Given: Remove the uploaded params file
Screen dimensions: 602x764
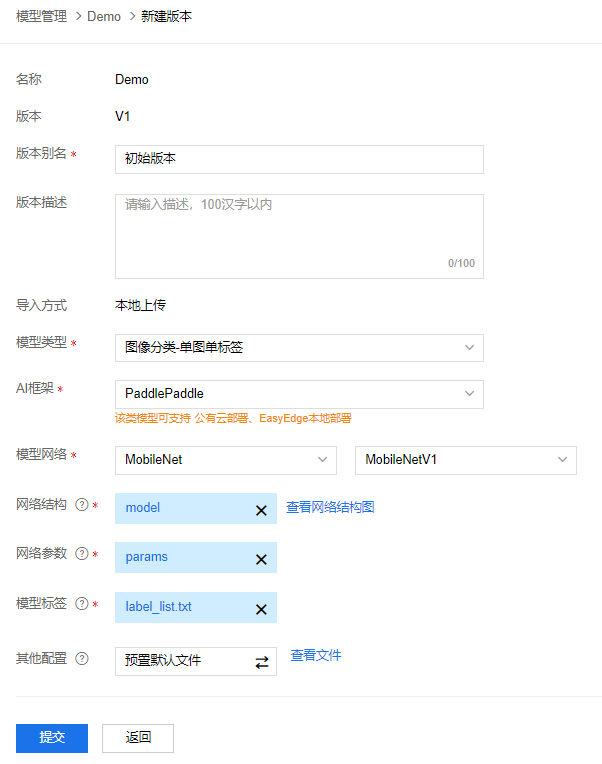Looking at the screenshot, I should click(261, 559).
